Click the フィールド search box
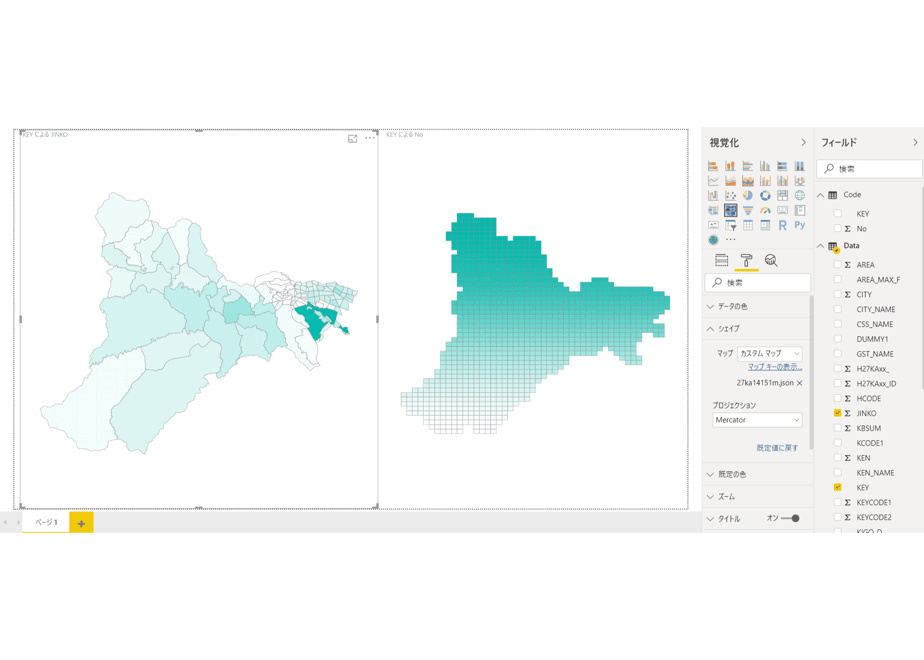This screenshot has width=924, height=660. 870,169
